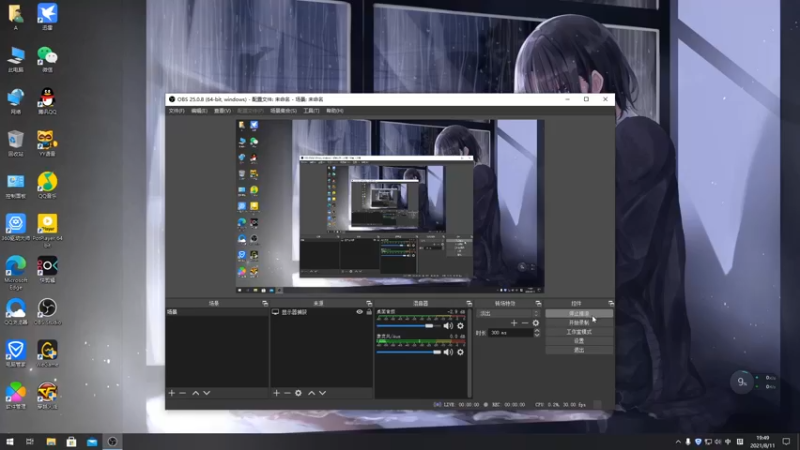Open the 电脑管家 desktop icon

(x=16, y=354)
